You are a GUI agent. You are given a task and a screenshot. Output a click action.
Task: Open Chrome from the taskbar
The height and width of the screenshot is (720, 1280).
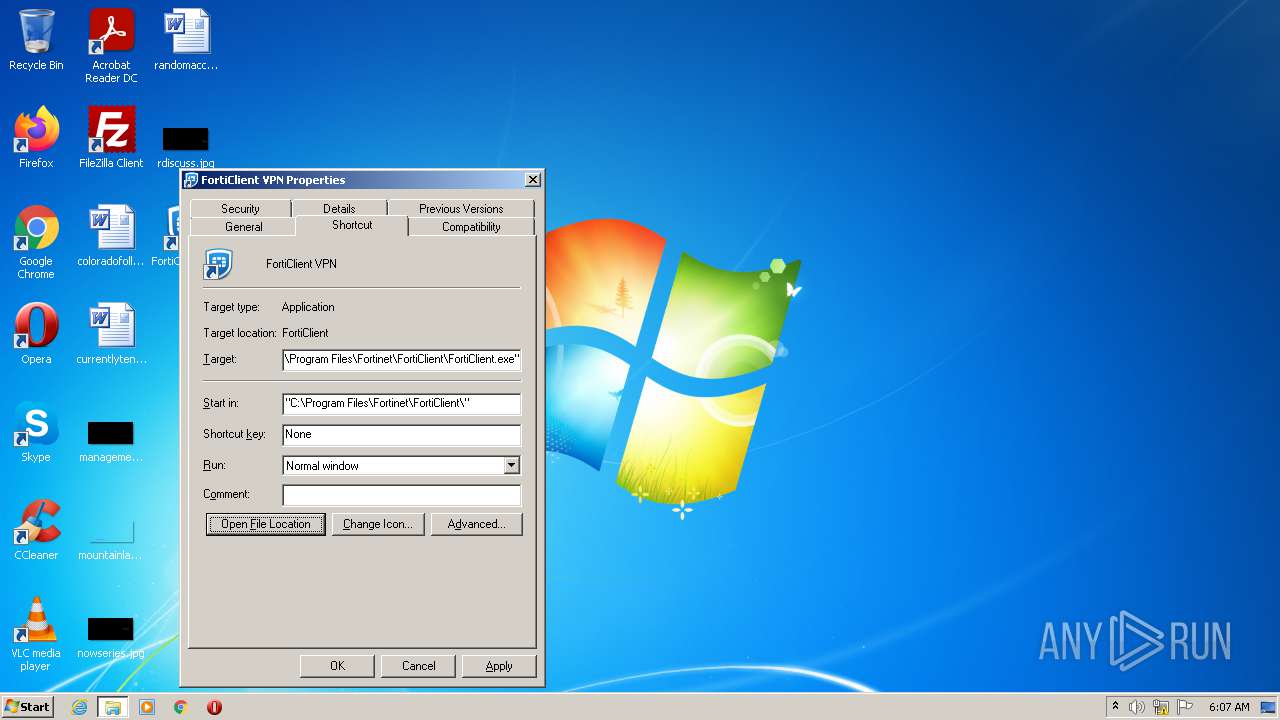(x=181, y=707)
